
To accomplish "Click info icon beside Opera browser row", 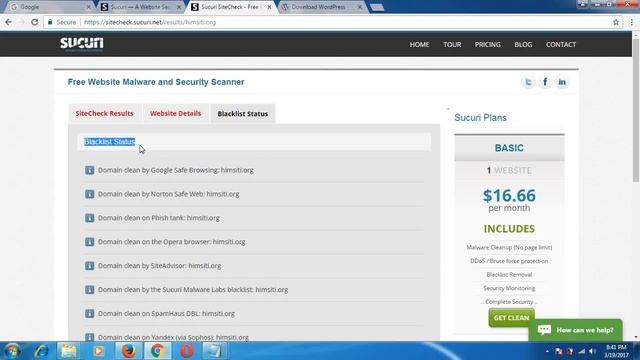I will [89, 242].
